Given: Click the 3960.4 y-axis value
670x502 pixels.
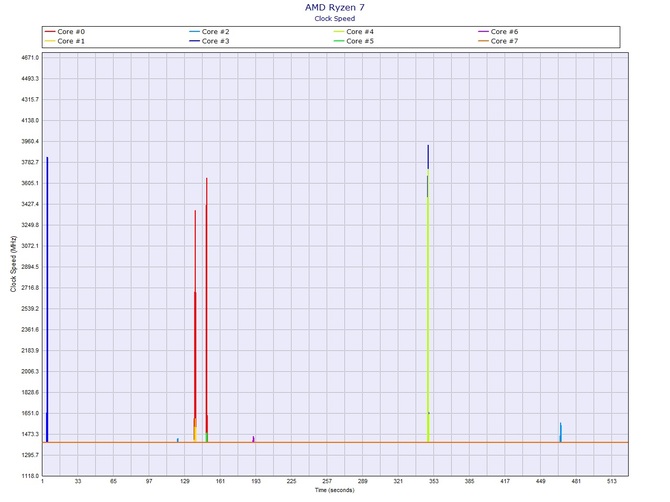Looking at the screenshot, I should [30, 141].
